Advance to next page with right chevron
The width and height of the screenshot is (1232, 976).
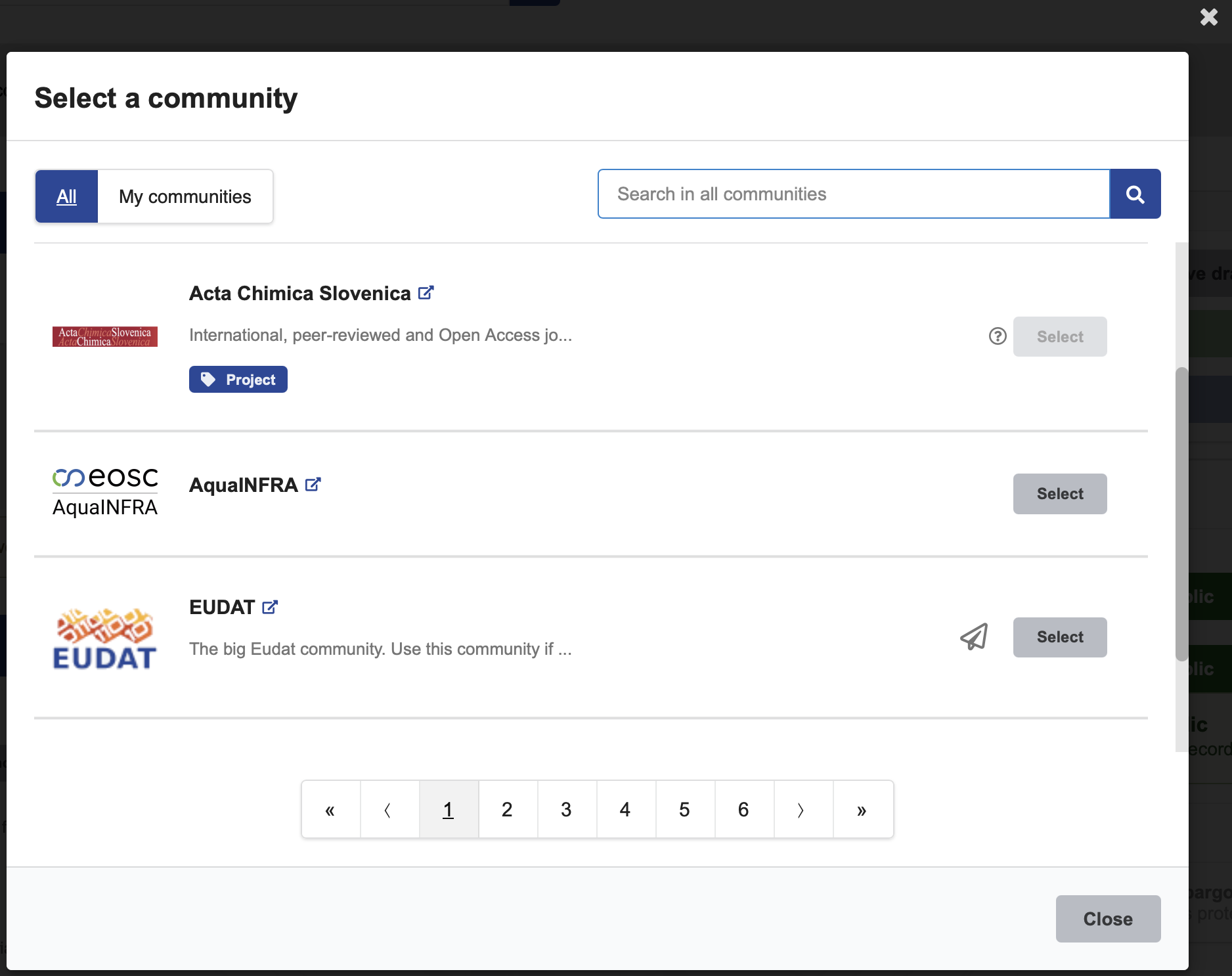pyautogui.click(x=802, y=809)
